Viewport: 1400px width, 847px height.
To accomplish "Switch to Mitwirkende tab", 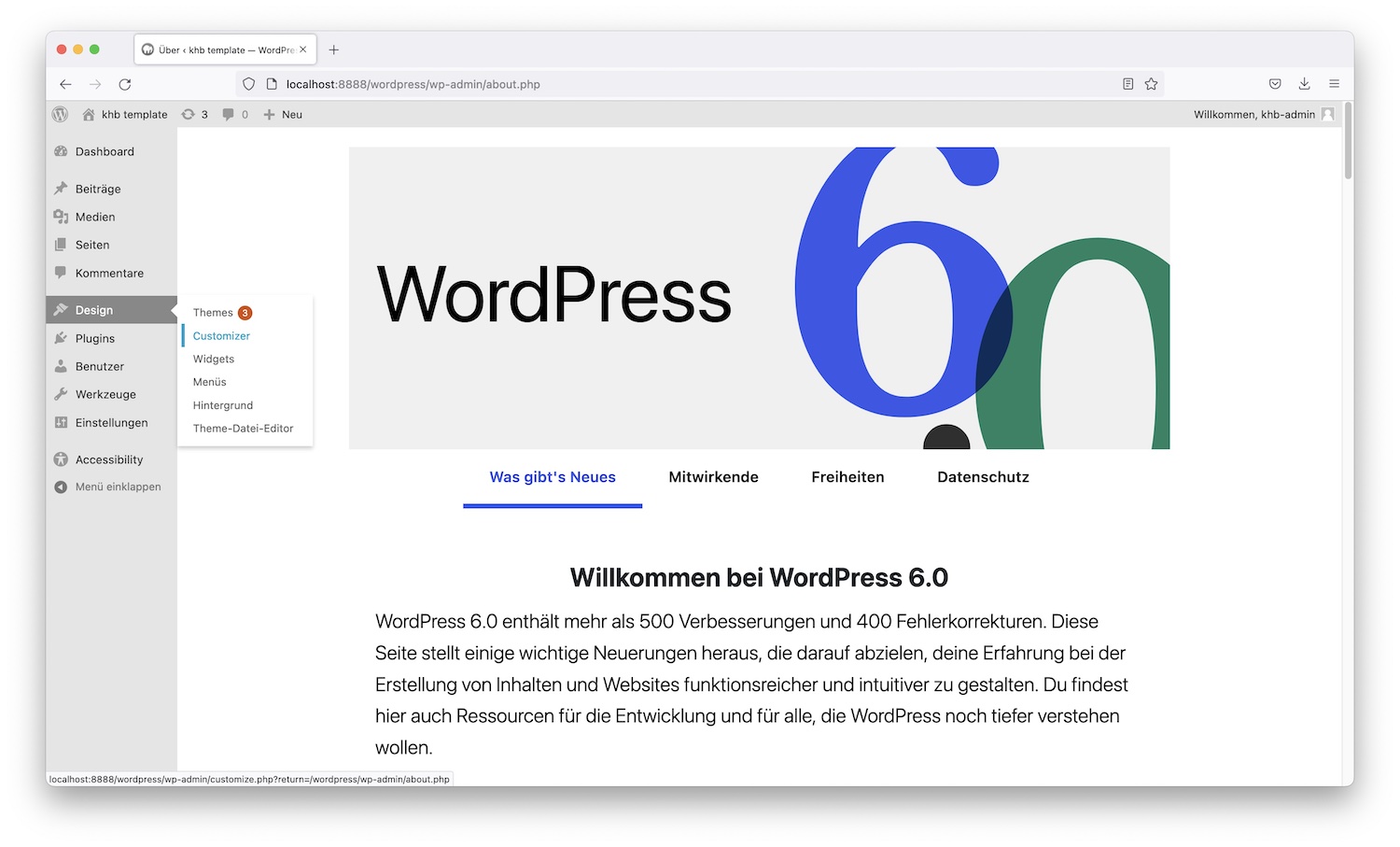I will pos(714,477).
